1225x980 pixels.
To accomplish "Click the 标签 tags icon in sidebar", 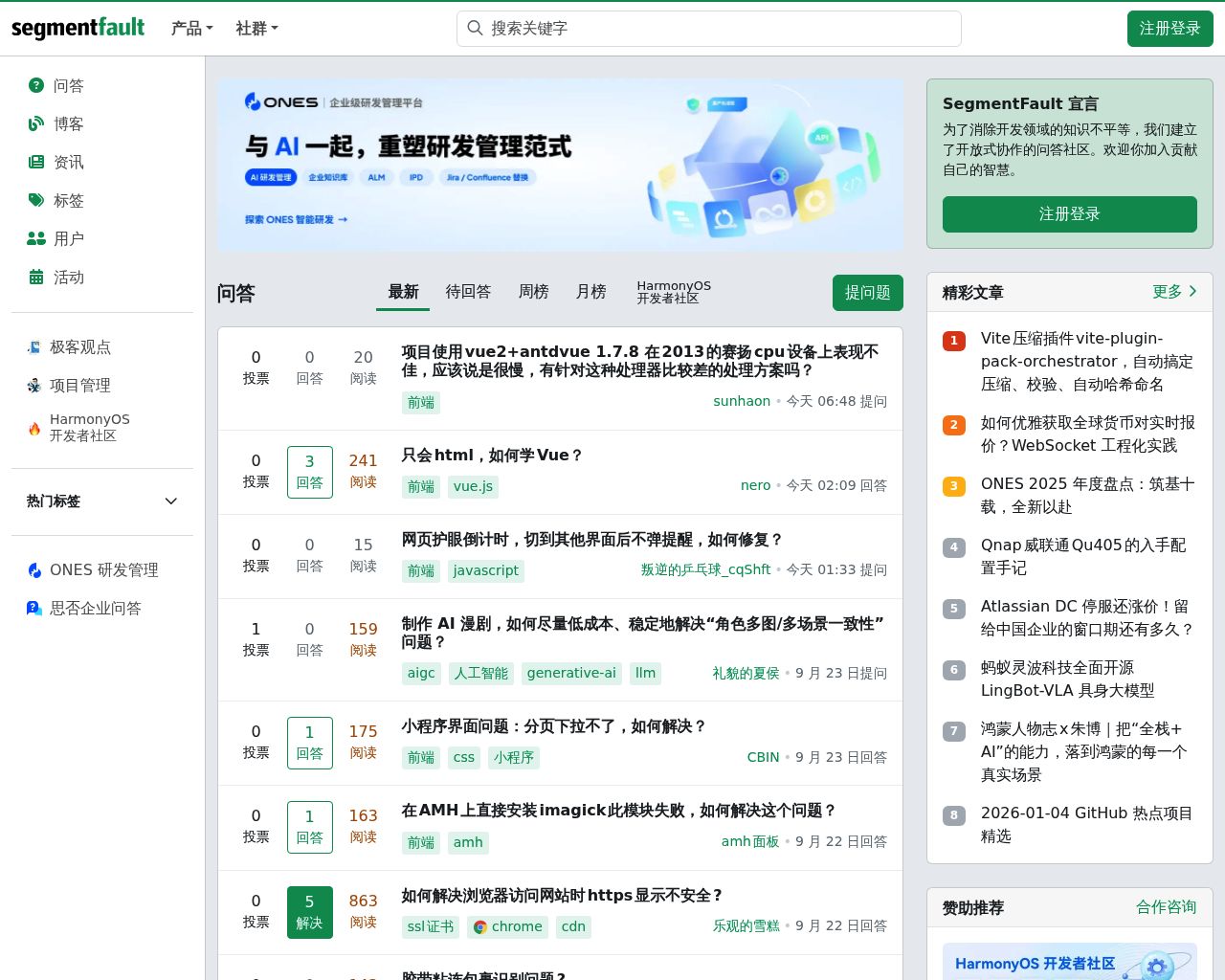I will 36,200.
